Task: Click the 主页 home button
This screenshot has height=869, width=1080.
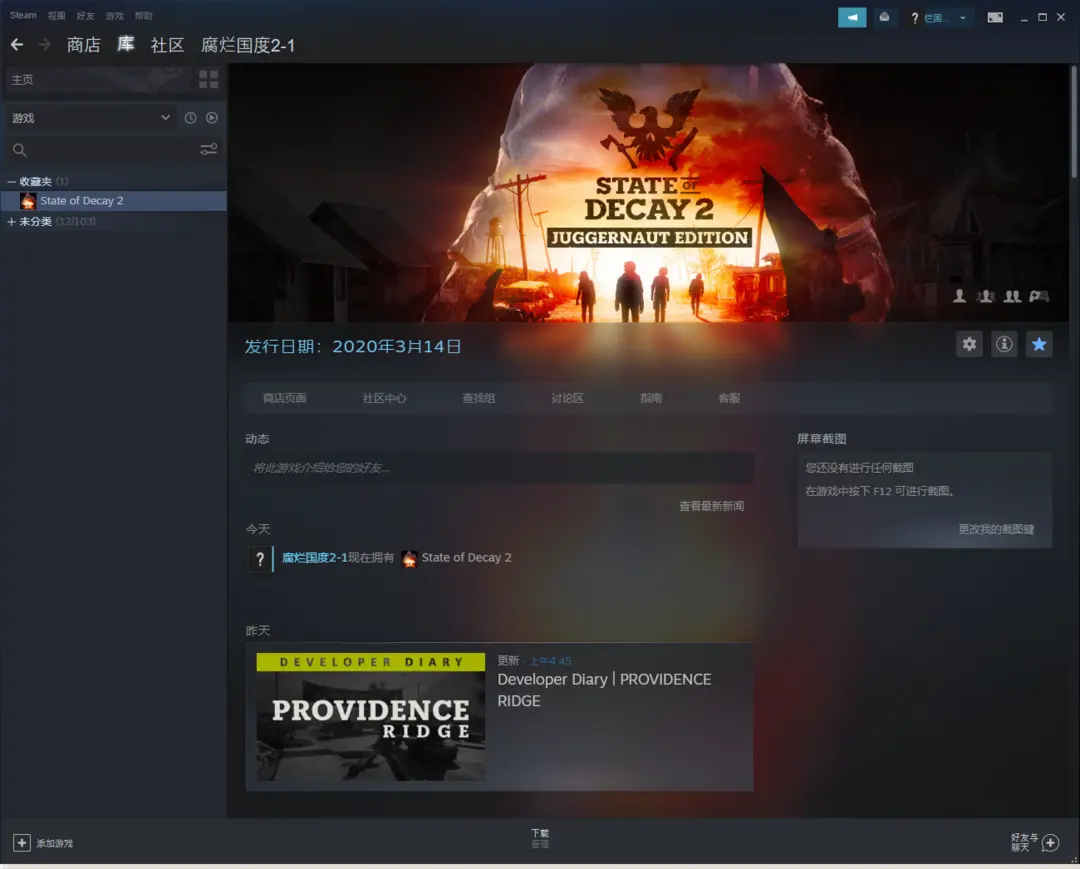Action: (98, 79)
